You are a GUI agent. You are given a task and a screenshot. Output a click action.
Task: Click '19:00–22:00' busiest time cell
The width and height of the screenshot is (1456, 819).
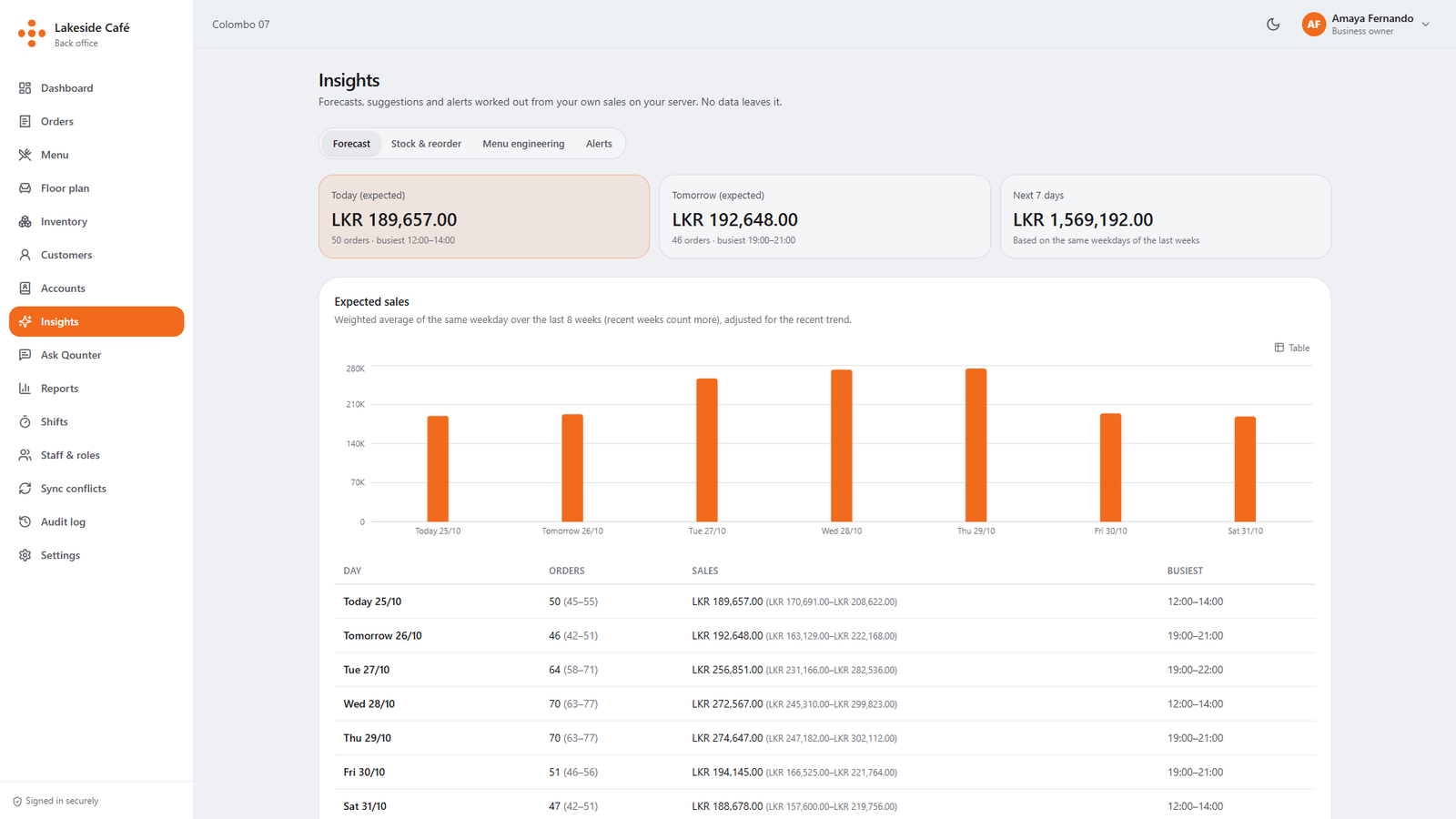(x=1196, y=670)
